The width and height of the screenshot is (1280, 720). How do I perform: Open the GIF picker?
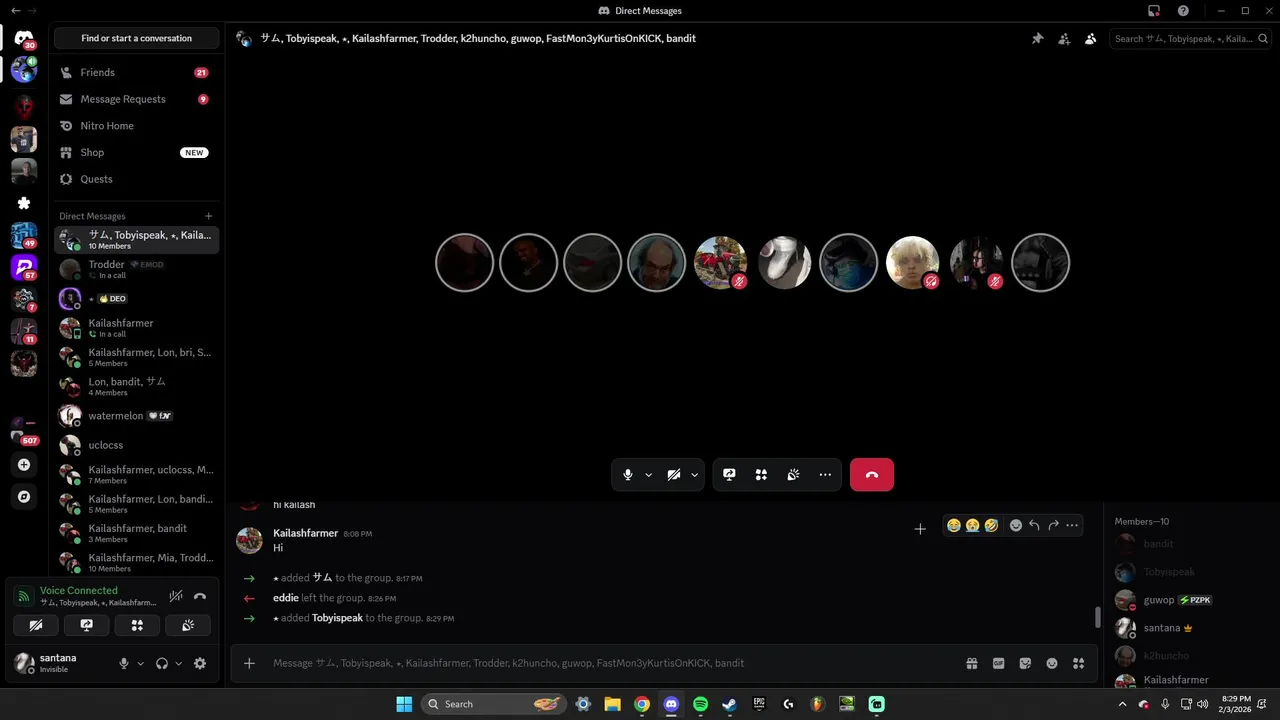point(998,663)
